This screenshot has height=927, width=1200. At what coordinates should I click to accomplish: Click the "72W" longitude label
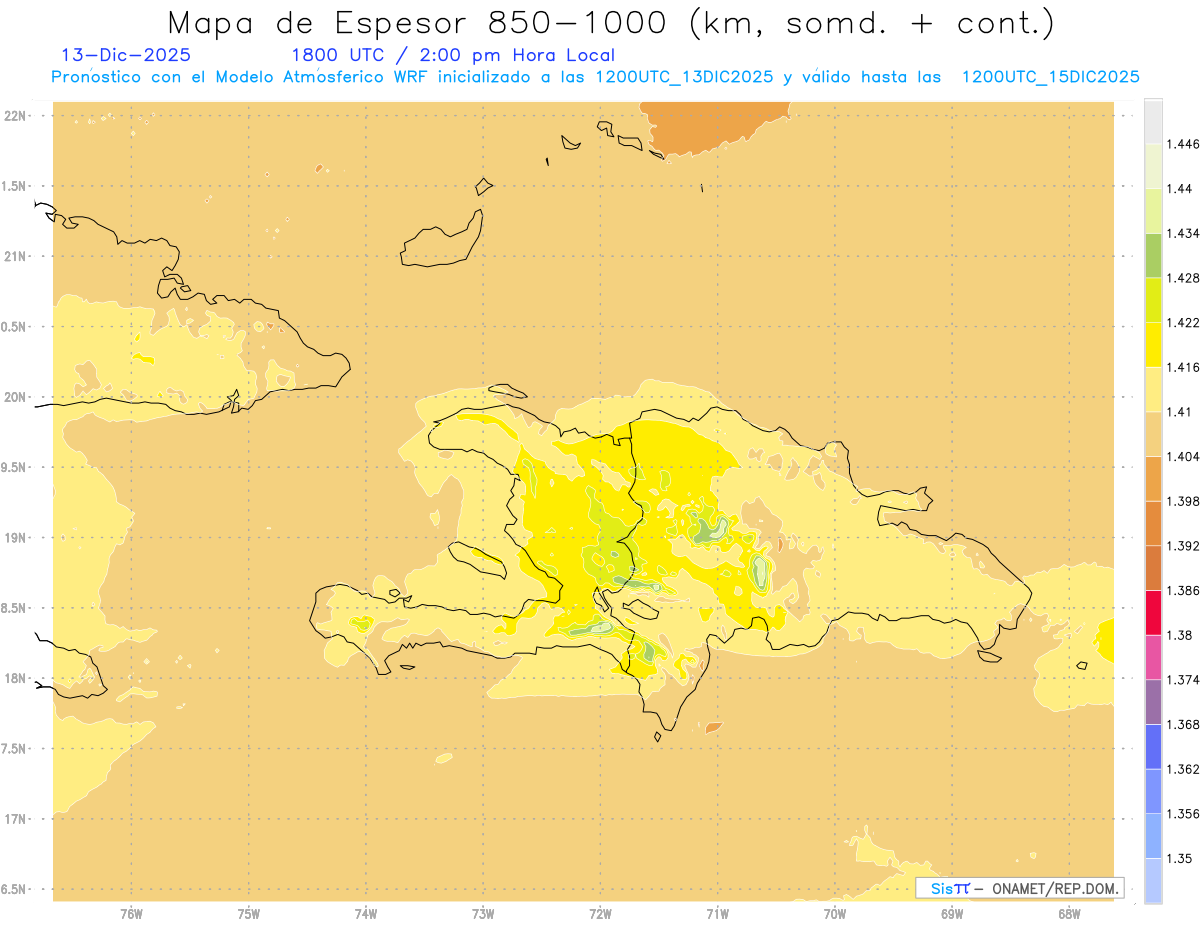pyautogui.click(x=600, y=914)
